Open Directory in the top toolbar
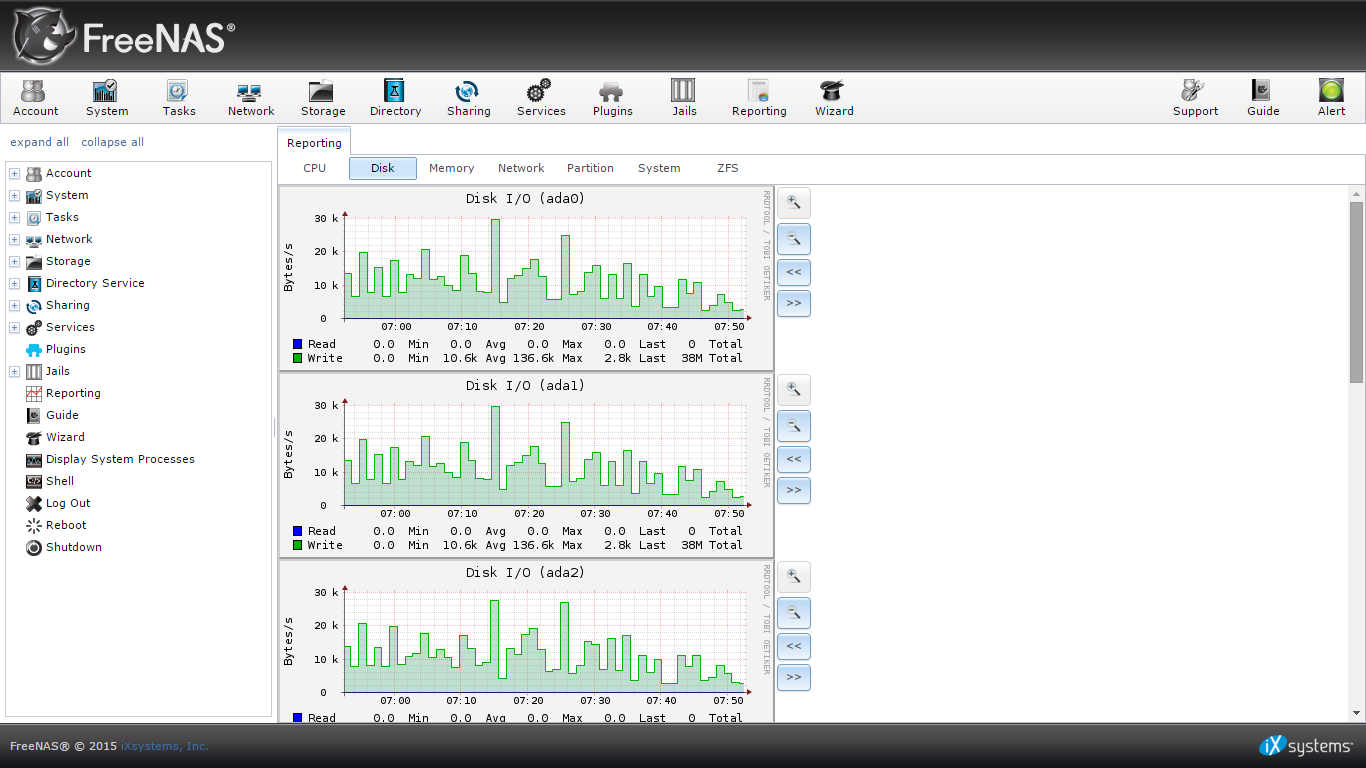The height and width of the screenshot is (768, 1366). tap(395, 98)
